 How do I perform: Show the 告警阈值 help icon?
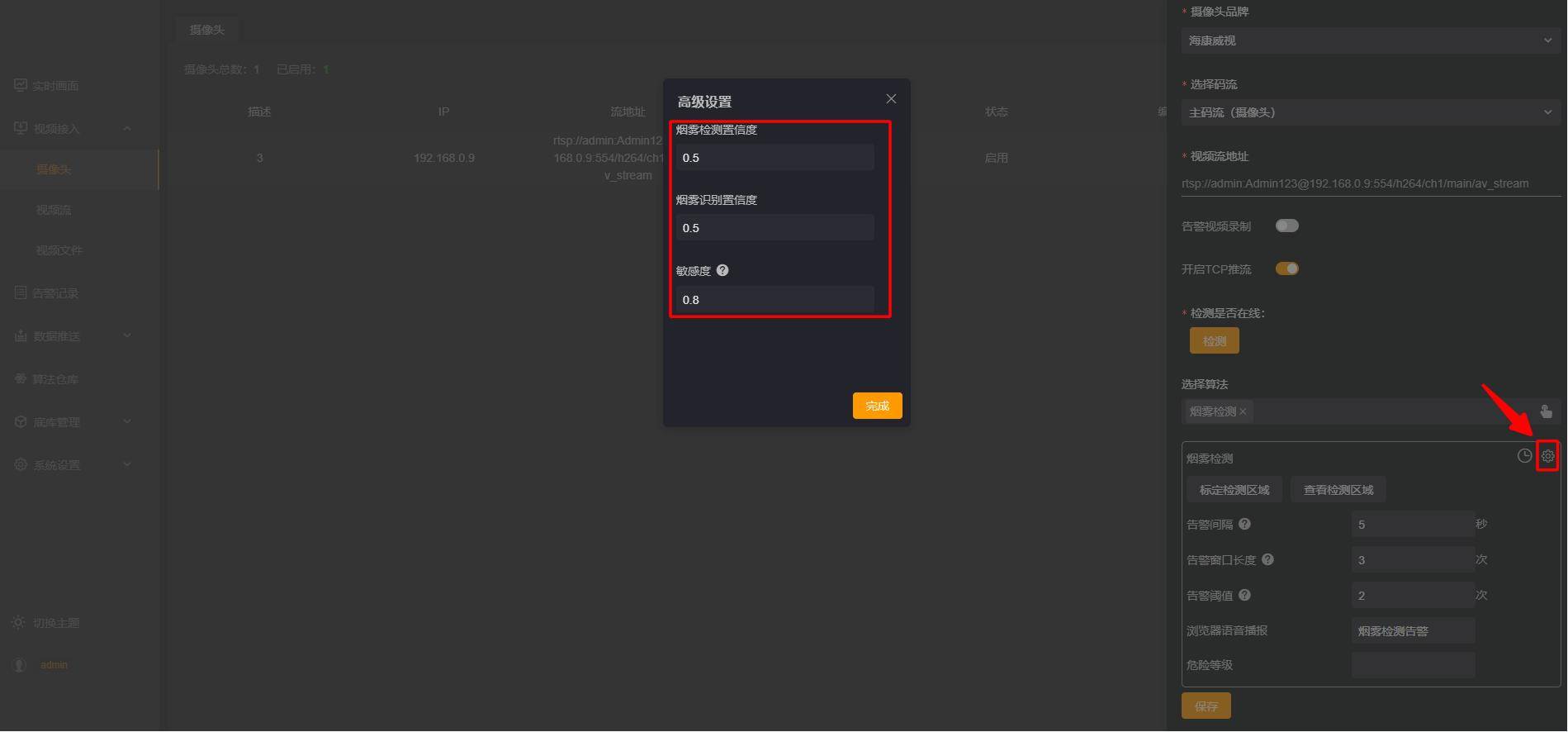1244,595
